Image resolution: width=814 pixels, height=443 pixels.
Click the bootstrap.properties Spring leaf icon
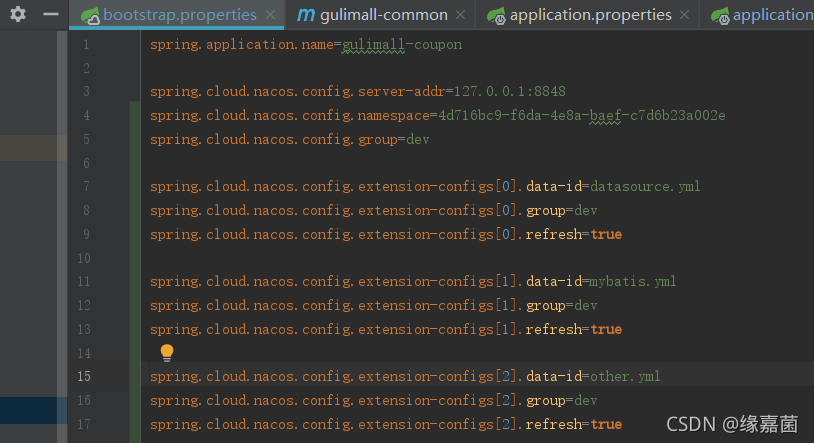(90, 16)
